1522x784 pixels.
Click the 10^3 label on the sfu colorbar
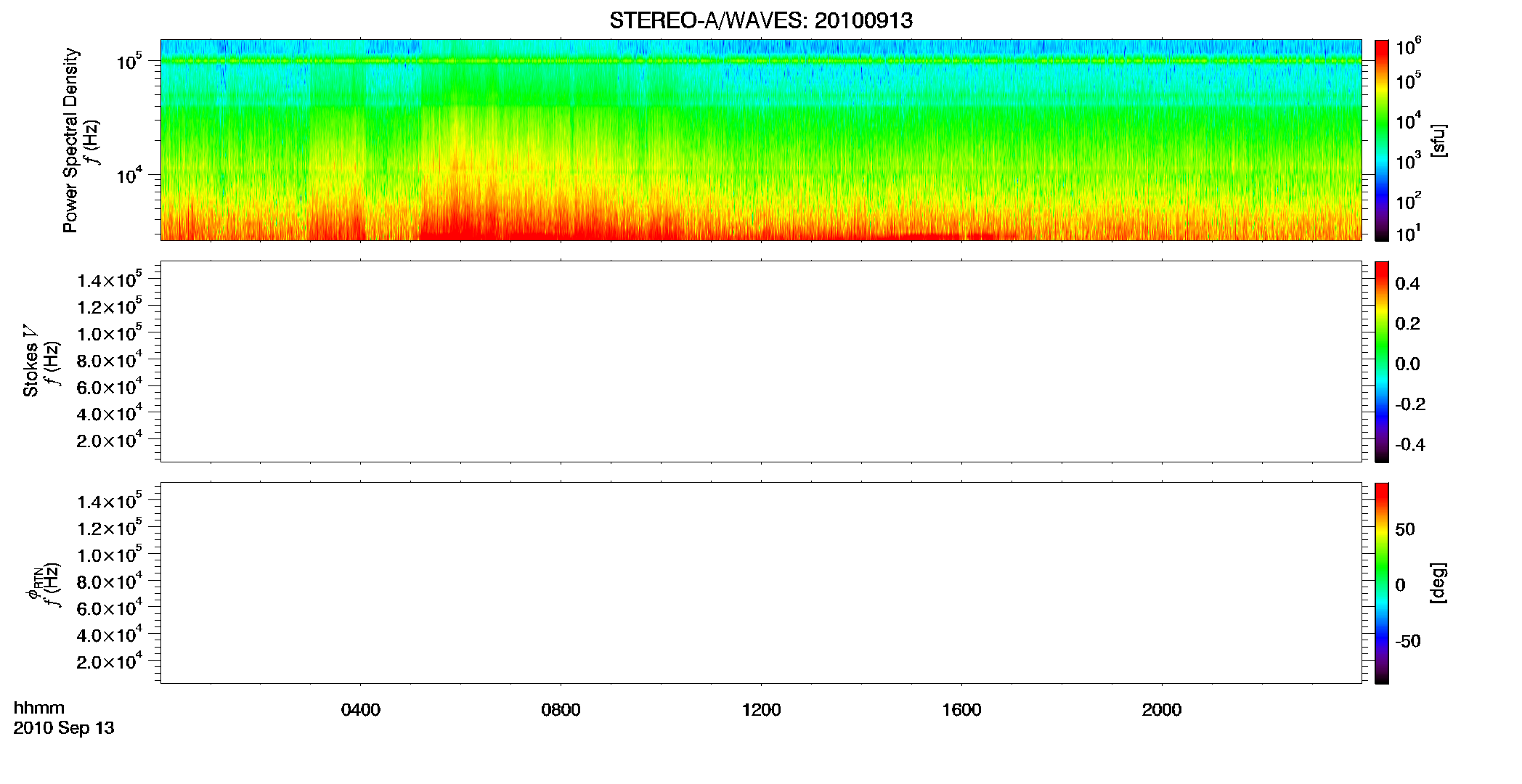pyautogui.click(x=1408, y=160)
